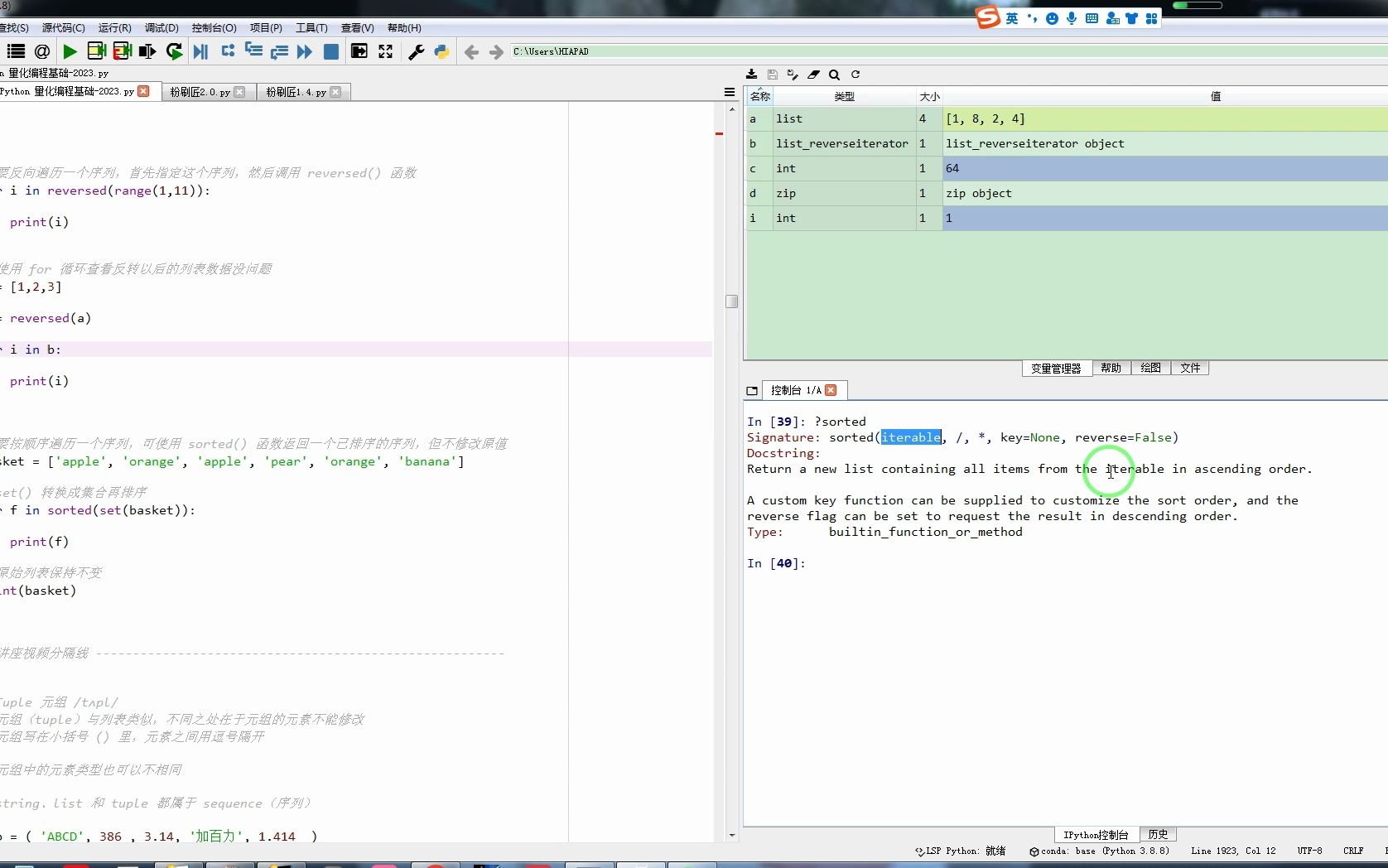Sort variables by the 类型 column header
This screenshot has width=1388, height=868.
pyautogui.click(x=844, y=96)
